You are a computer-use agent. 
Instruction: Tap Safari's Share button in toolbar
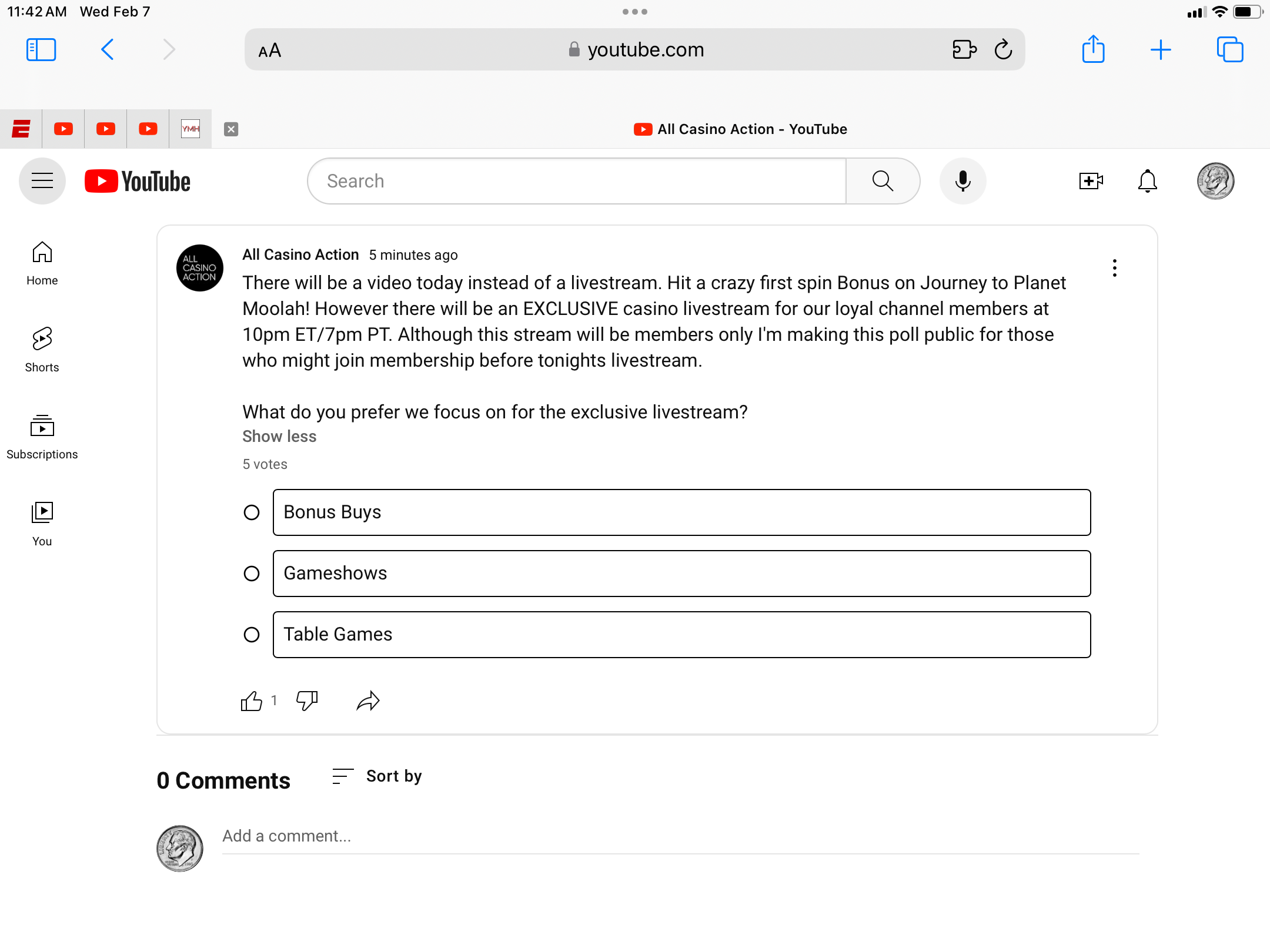(x=1093, y=49)
